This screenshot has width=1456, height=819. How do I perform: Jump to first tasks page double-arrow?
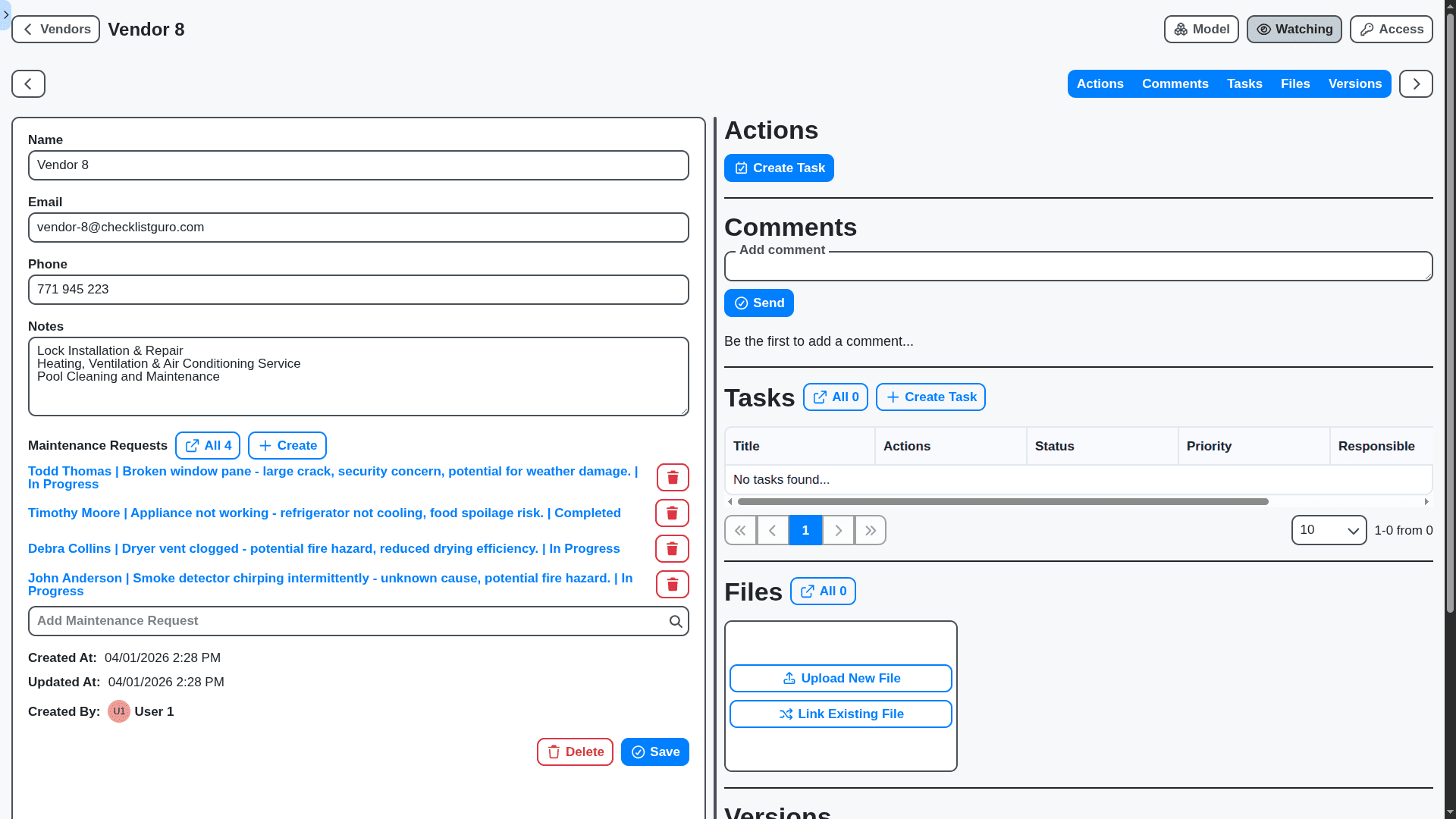tap(740, 531)
